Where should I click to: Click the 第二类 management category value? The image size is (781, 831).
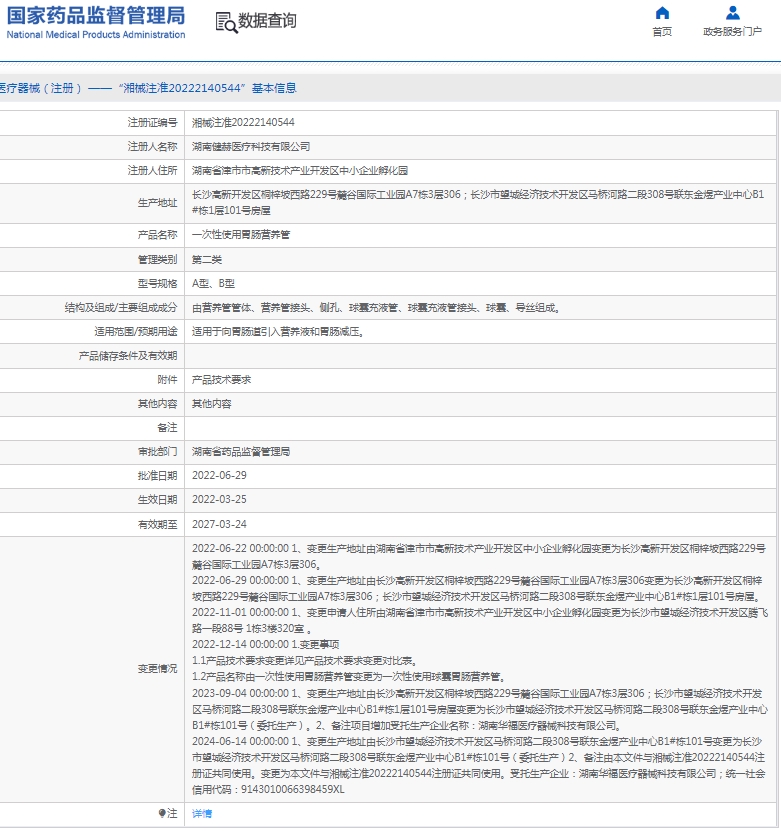[207, 260]
